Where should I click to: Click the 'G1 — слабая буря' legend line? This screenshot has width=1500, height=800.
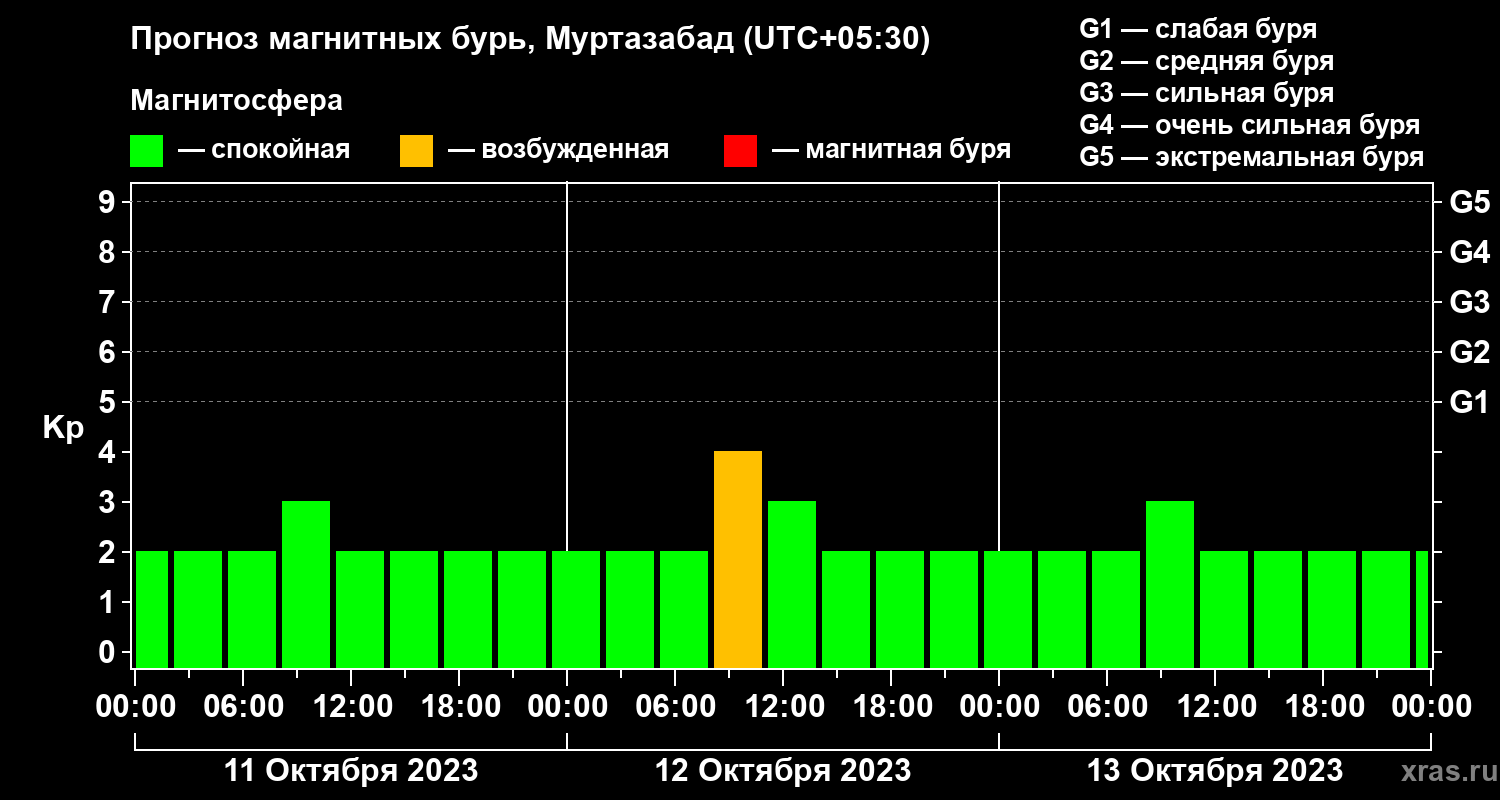tap(1198, 29)
